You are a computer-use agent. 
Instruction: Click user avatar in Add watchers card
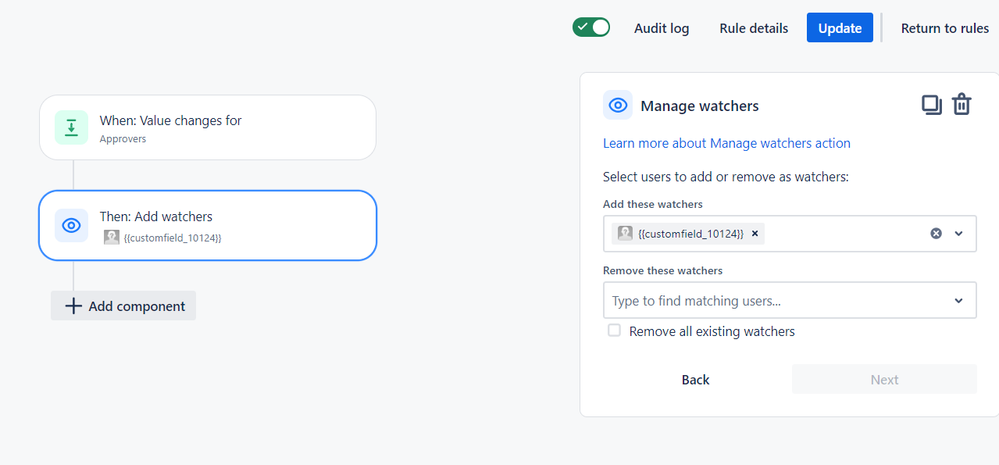[x=111, y=238]
